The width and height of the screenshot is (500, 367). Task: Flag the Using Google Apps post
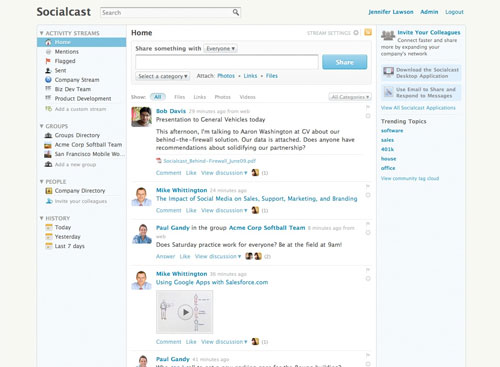[x=368, y=270]
